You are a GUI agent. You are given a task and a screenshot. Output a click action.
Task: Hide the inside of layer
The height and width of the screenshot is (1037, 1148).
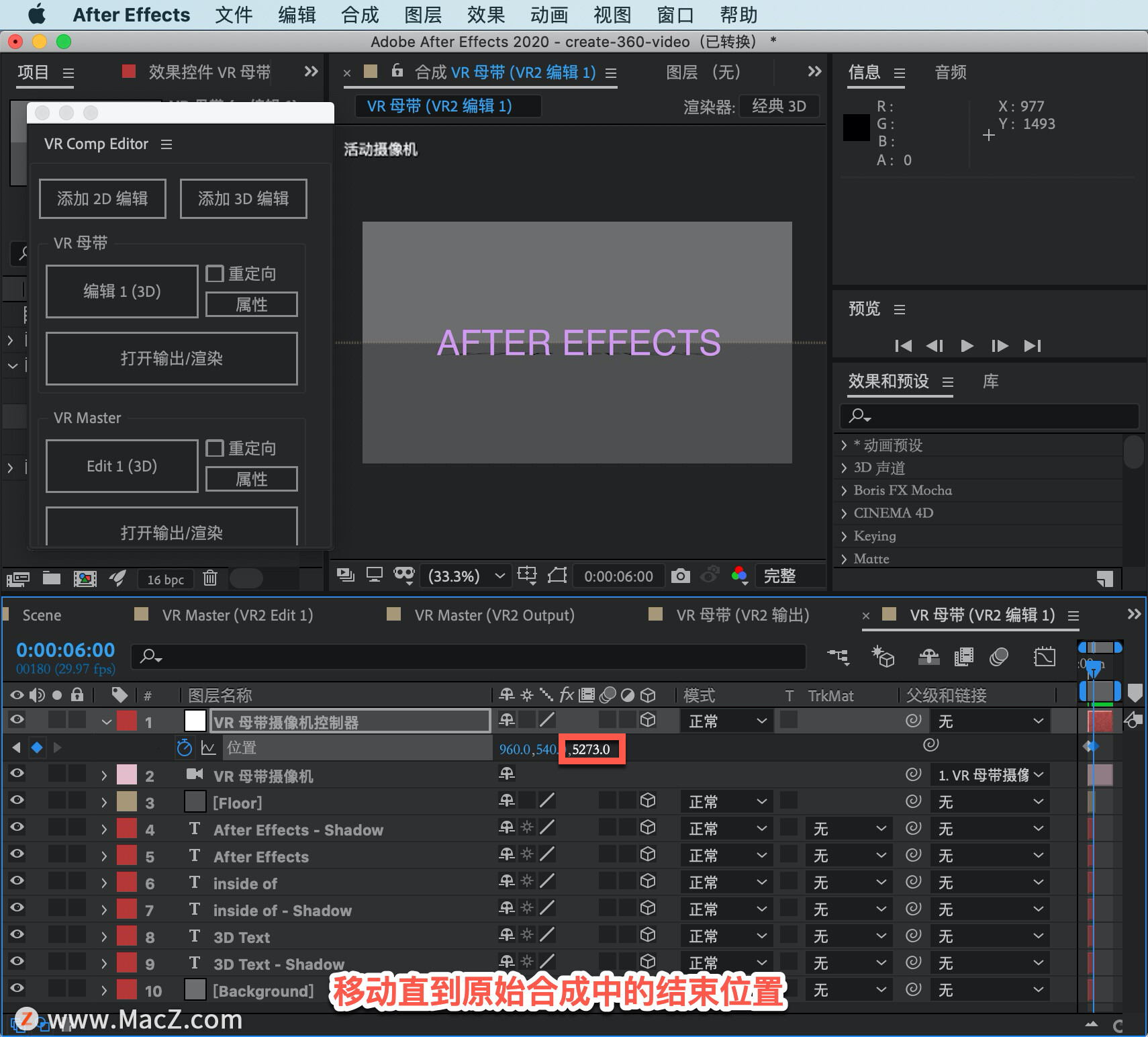tap(17, 881)
